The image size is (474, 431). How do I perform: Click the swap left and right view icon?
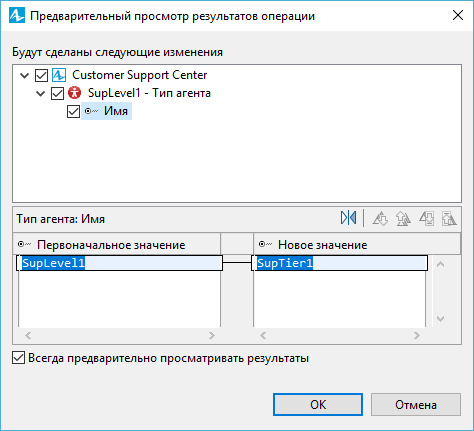348,219
